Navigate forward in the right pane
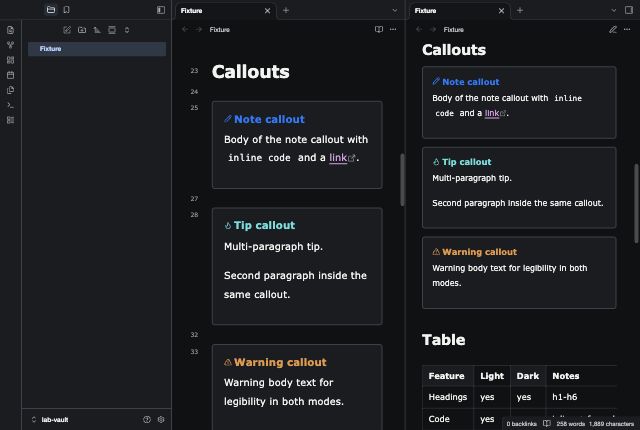 (x=433, y=29)
